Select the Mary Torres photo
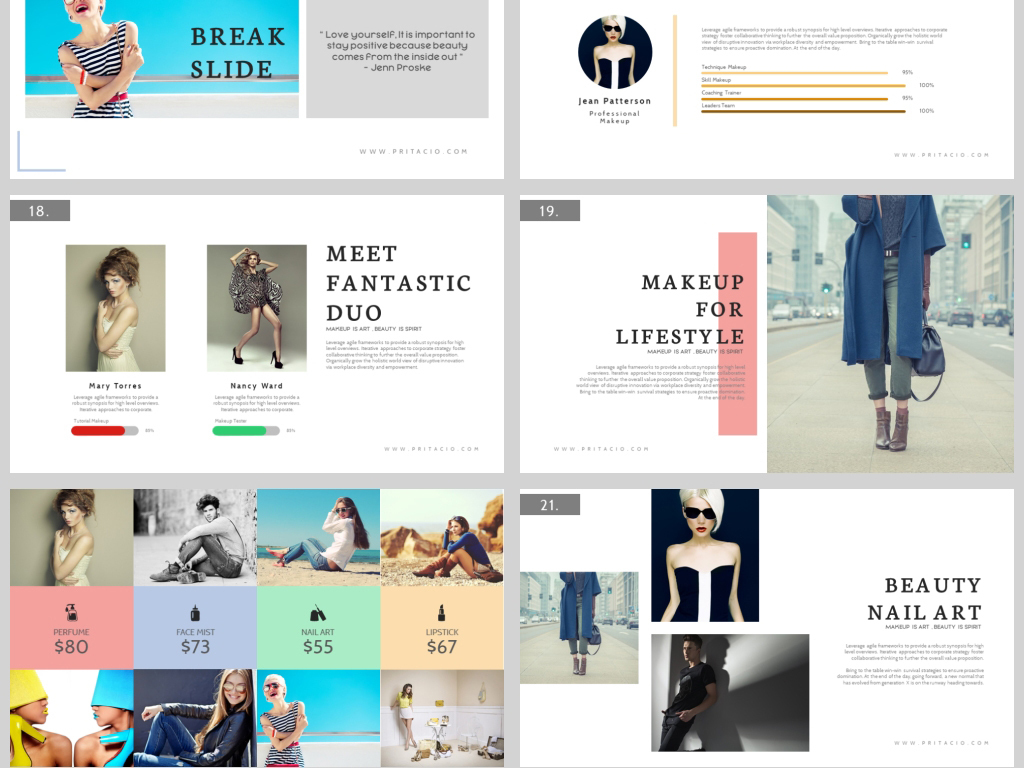 pyautogui.click(x=115, y=308)
